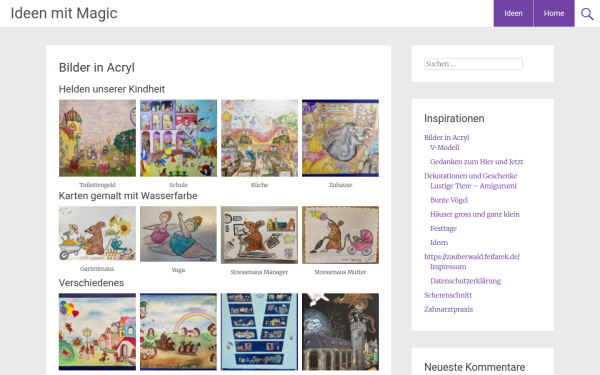This screenshot has width=600, height=375.
Task: Open the night church tower painting thumbnail
Action: click(x=340, y=332)
